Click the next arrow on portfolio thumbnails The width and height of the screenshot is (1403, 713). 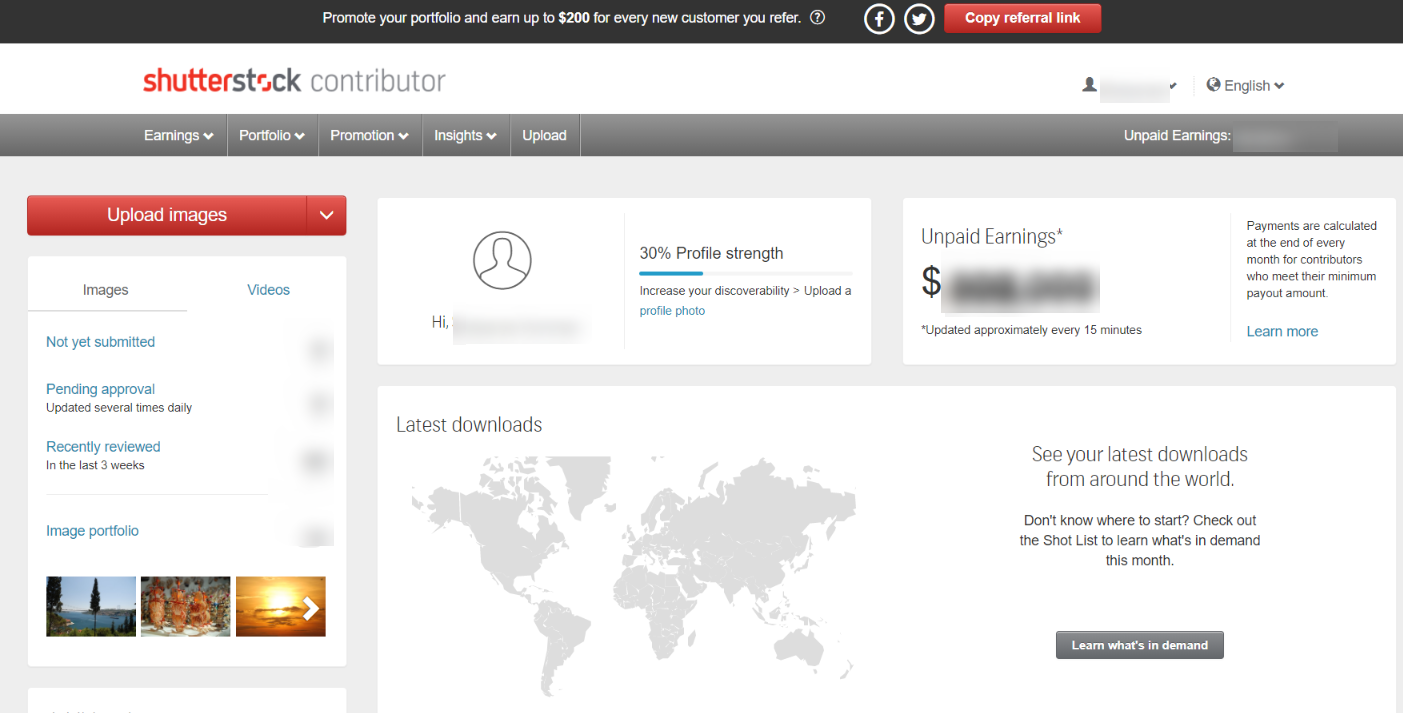311,607
